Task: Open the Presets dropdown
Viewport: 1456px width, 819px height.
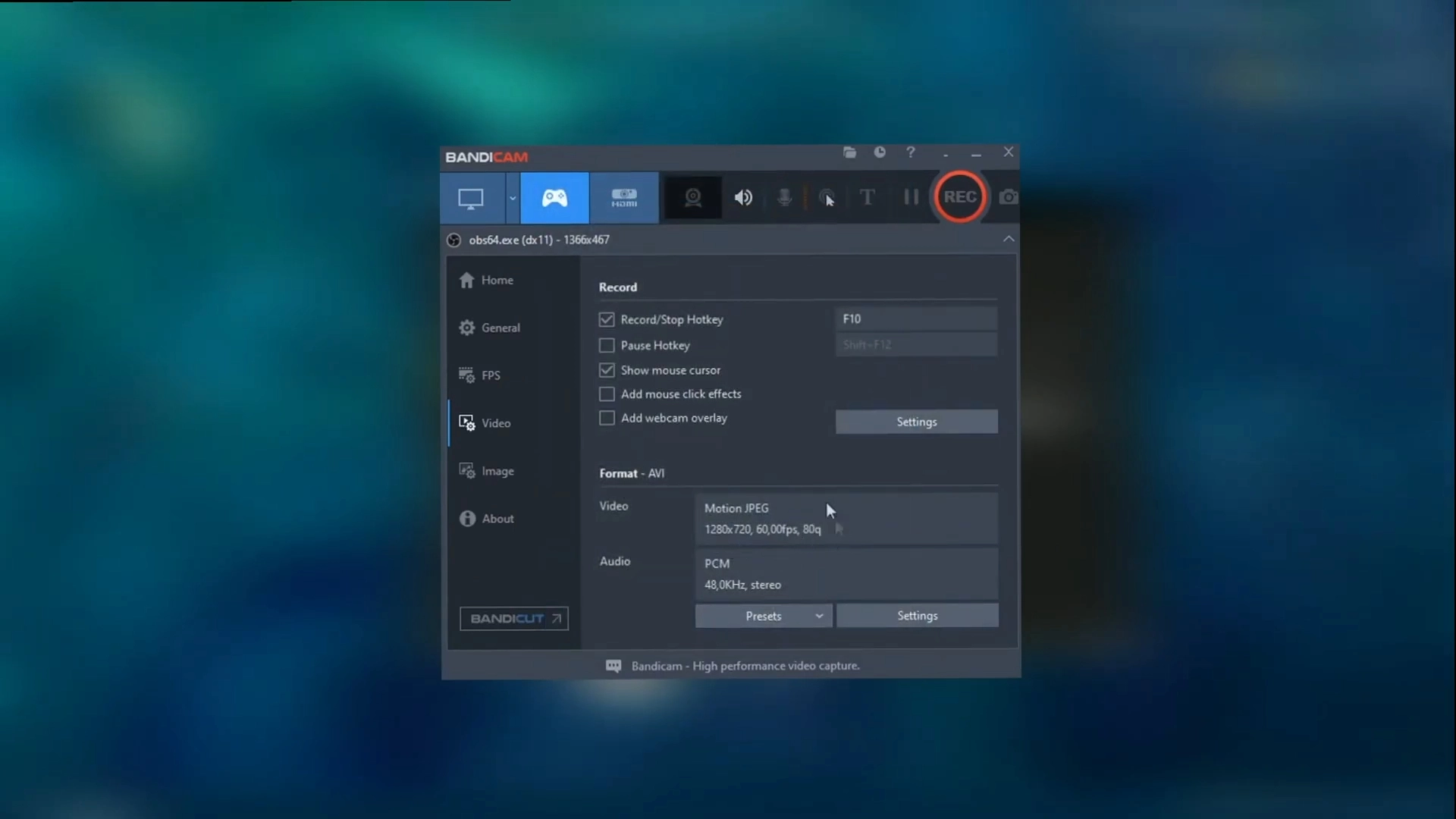Action: coord(764,616)
